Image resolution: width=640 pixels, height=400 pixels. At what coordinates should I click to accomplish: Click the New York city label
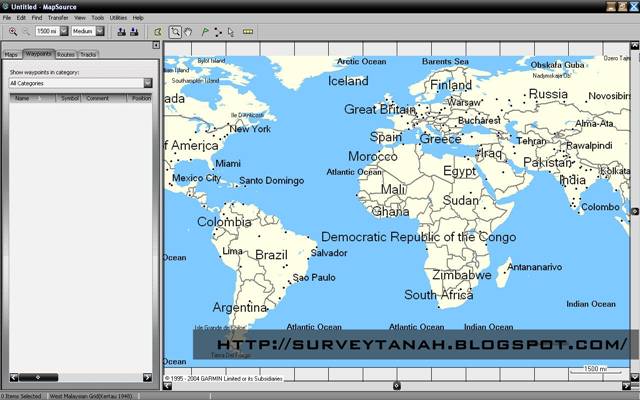(250, 129)
